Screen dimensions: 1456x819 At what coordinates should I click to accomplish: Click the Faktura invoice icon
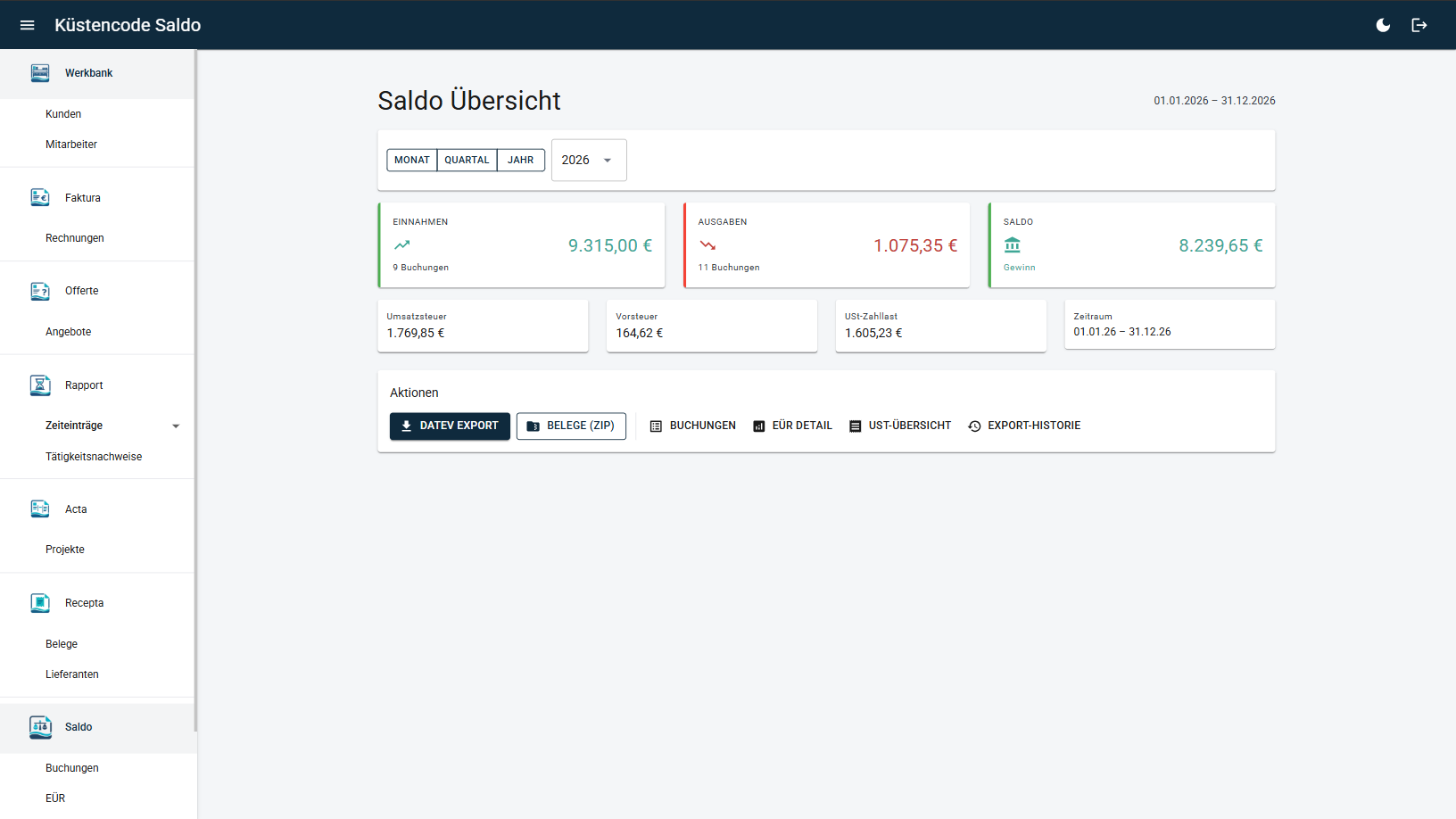[40, 198]
